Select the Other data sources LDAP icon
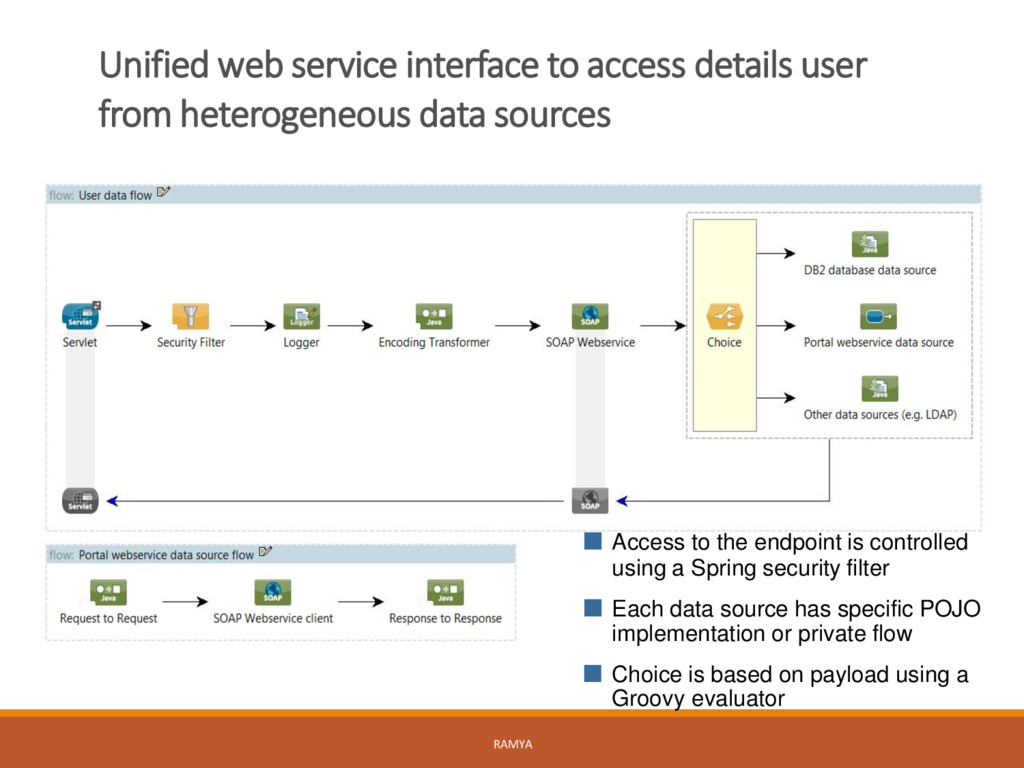The height and width of the screenshot is (768, 1024). tap(880, 389)
